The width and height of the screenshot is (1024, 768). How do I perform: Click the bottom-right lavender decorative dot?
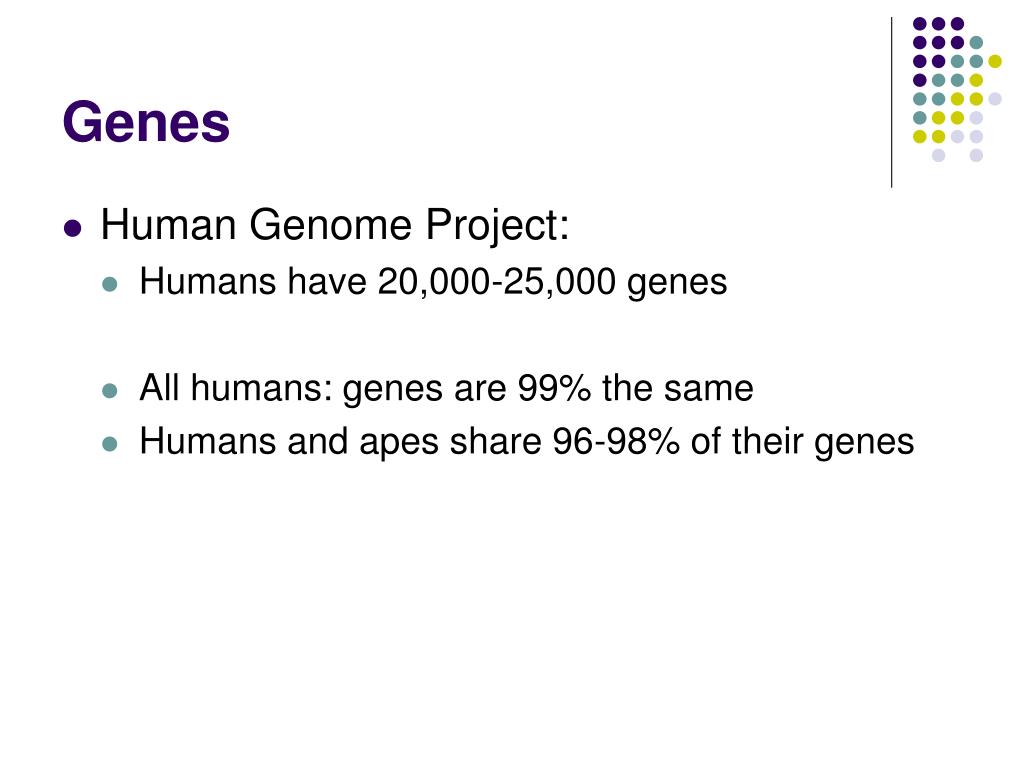(976, 155)
